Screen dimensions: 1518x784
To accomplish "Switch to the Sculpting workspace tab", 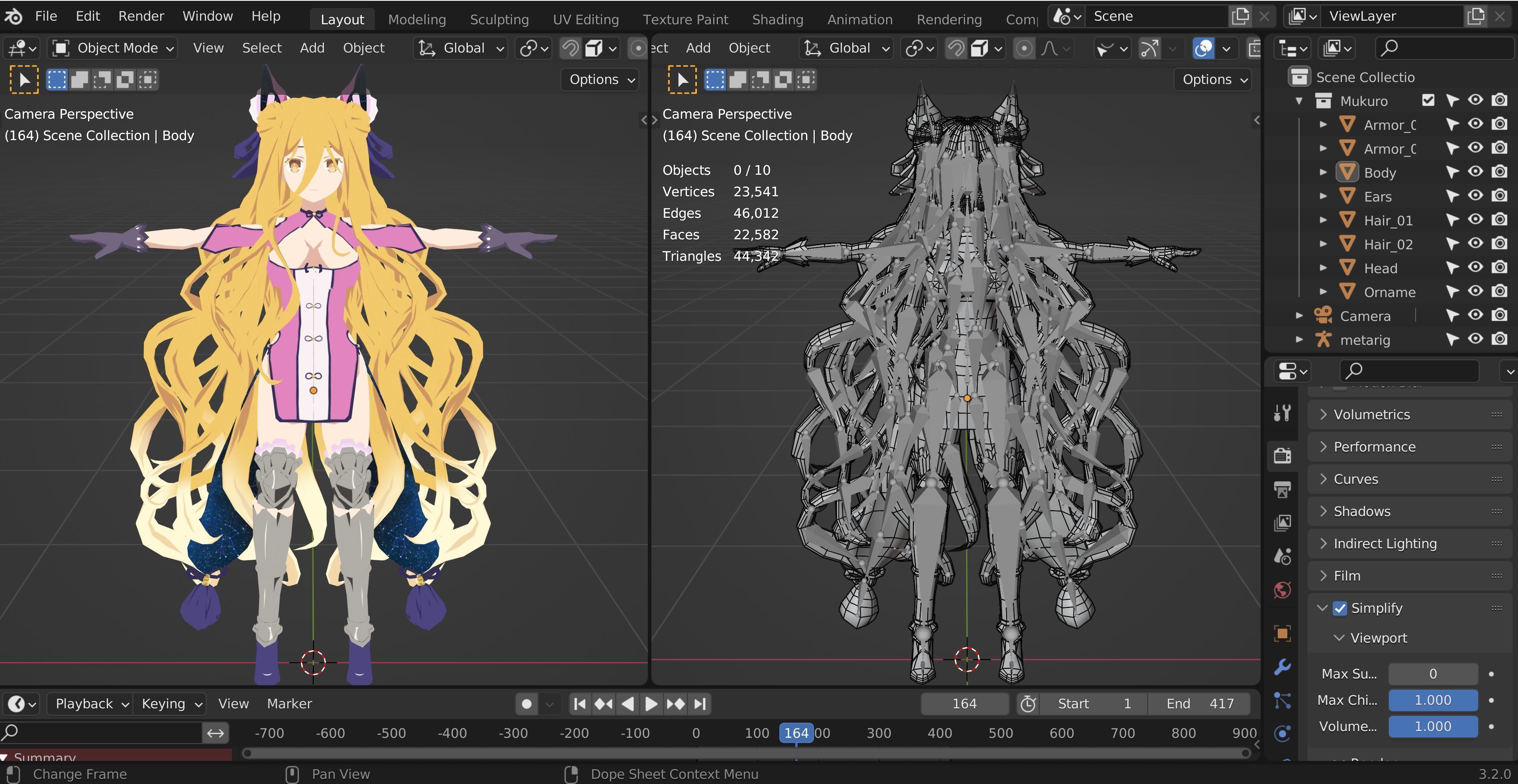I will 499,20.
